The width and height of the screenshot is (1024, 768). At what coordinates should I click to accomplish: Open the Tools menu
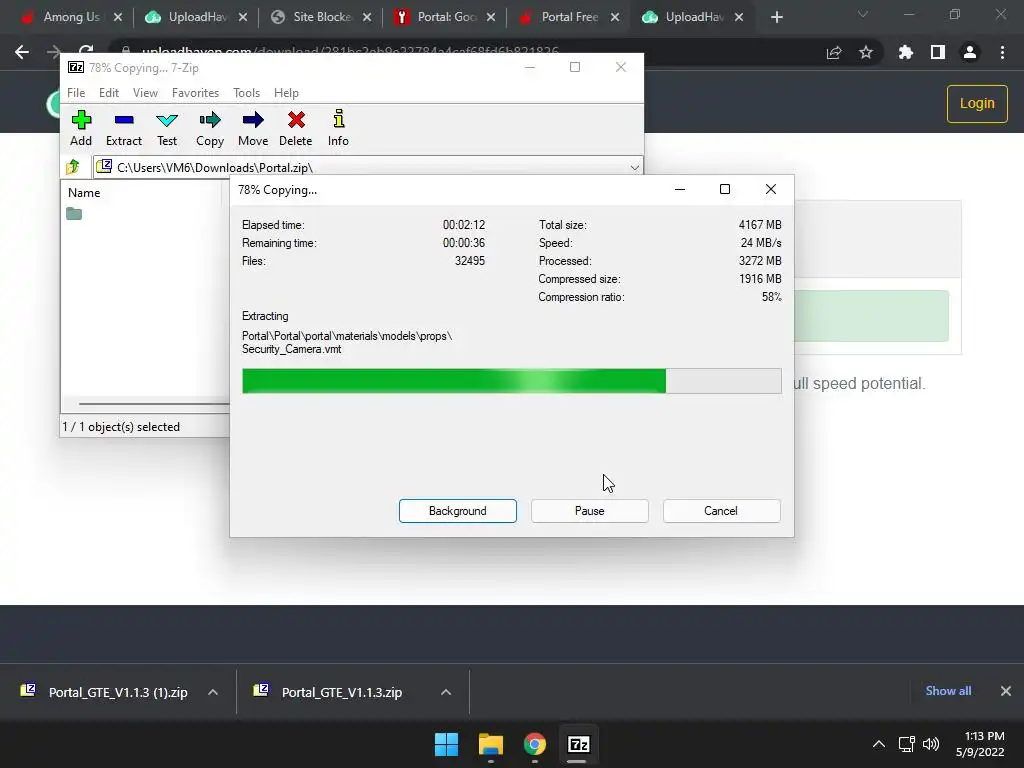click(246, 93)
